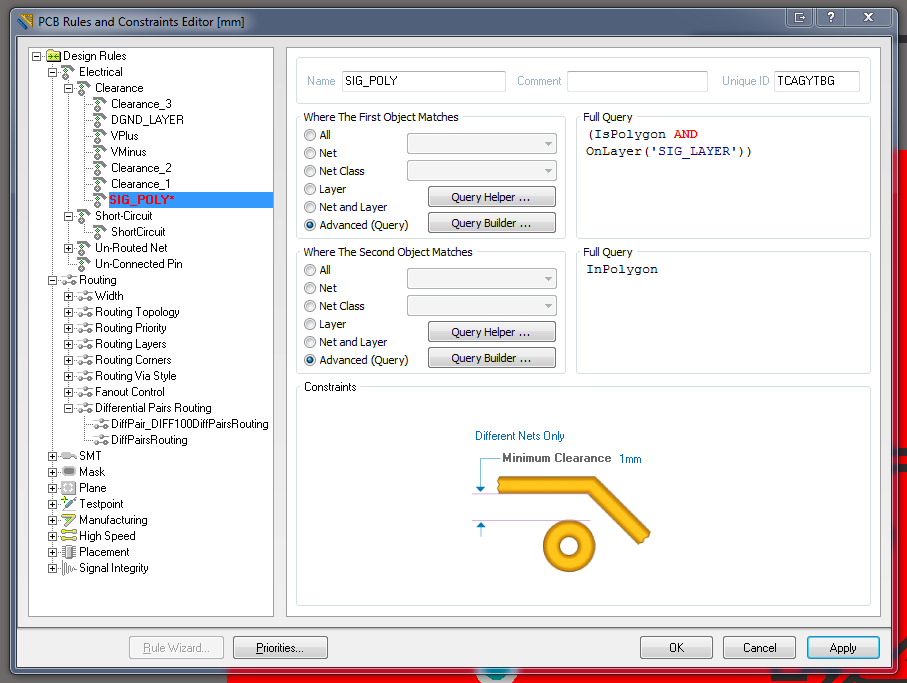
Task: Apply the rule changes
Action: [843, 648]
